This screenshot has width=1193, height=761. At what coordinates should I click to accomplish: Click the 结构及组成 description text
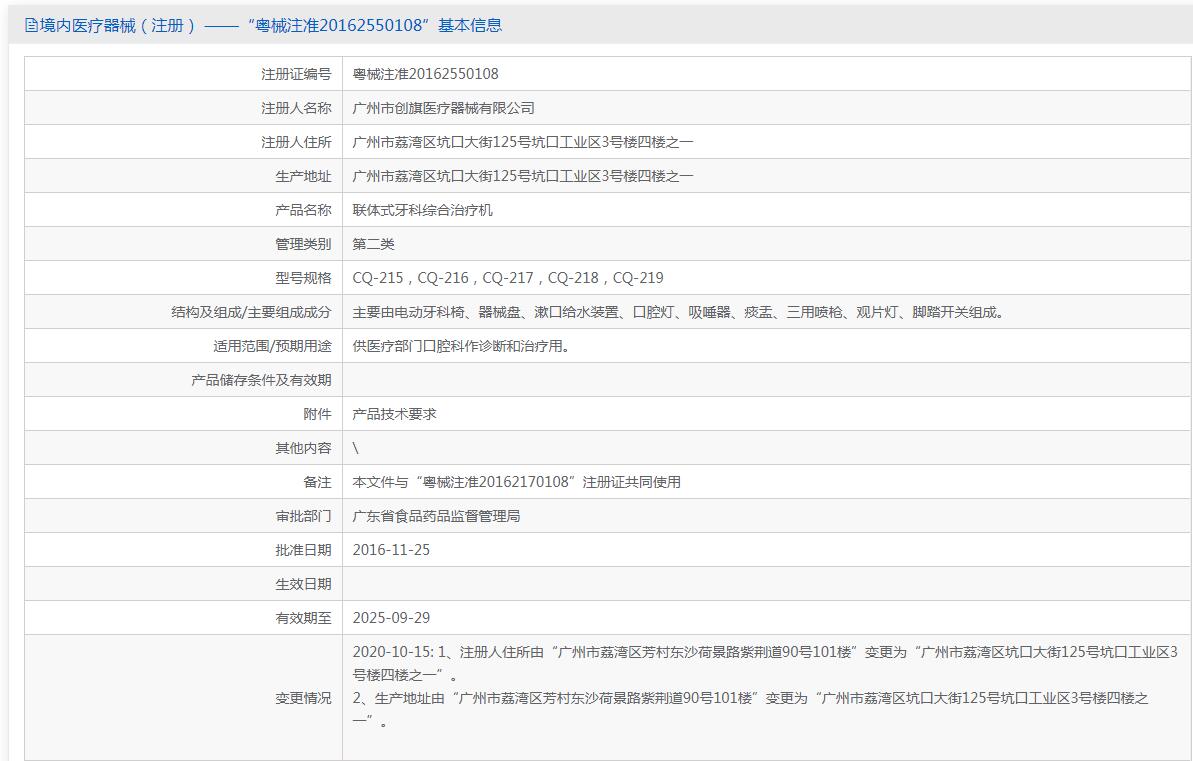[x=680, y=312]
